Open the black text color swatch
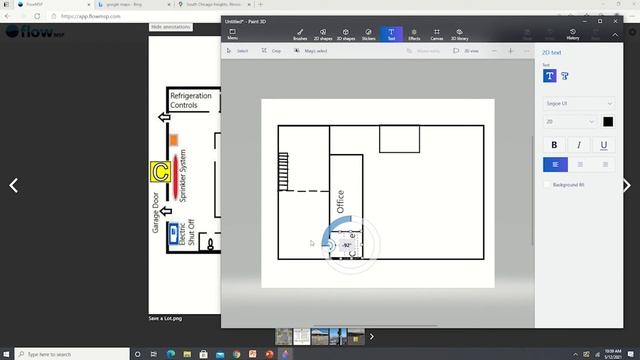 (608, 122)
